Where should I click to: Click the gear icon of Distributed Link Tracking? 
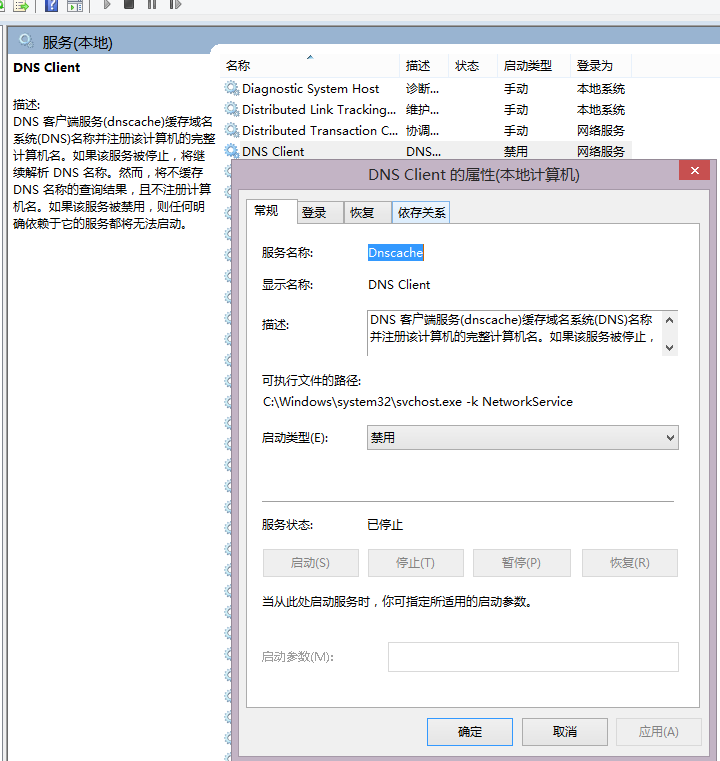[231, 109]
